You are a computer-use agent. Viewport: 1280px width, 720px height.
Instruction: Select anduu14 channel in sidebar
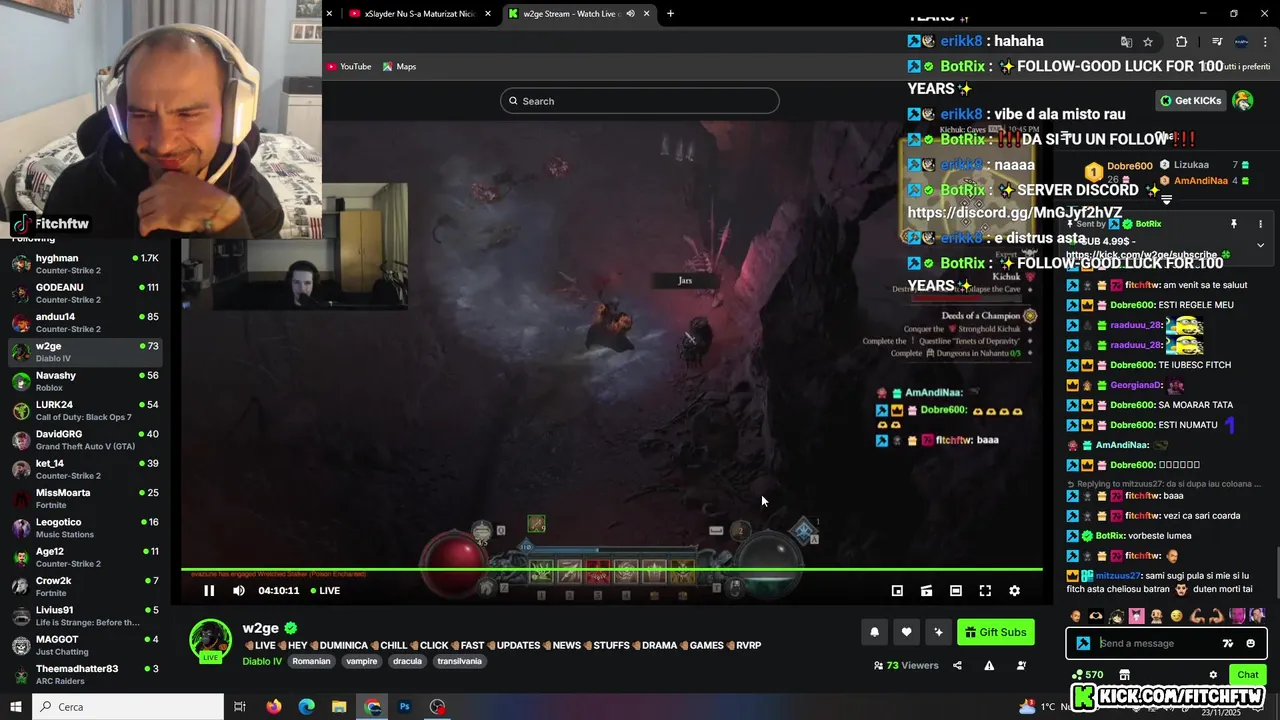(x=86, y=322)
